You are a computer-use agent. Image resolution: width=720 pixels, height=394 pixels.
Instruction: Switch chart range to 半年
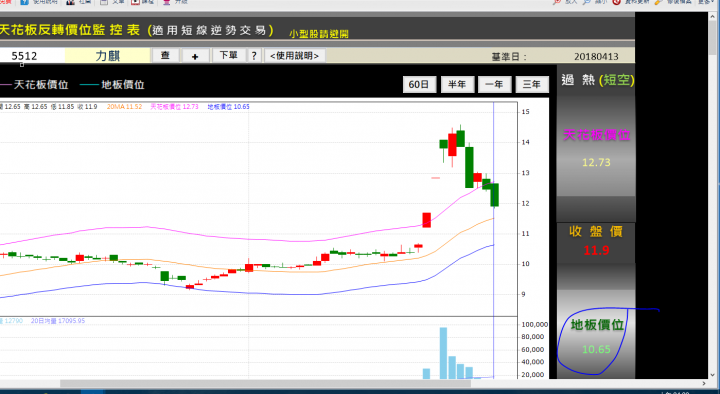(x=457, y=84)
